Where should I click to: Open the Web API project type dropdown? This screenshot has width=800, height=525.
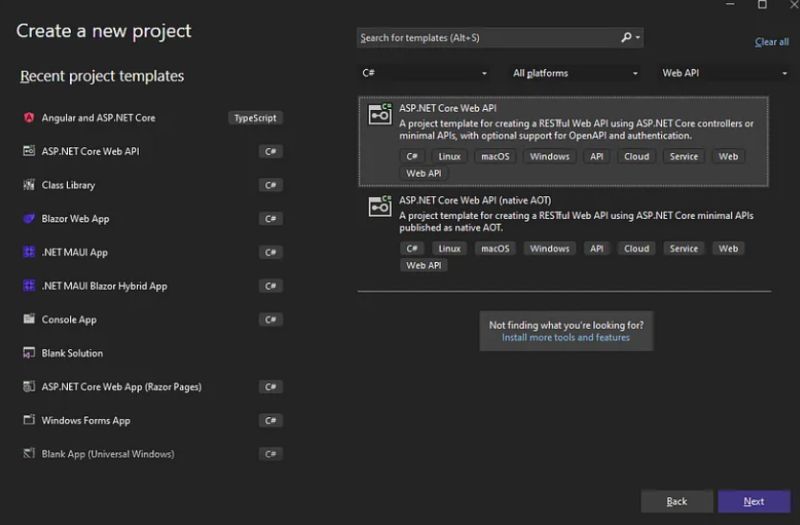coord(724,73)
